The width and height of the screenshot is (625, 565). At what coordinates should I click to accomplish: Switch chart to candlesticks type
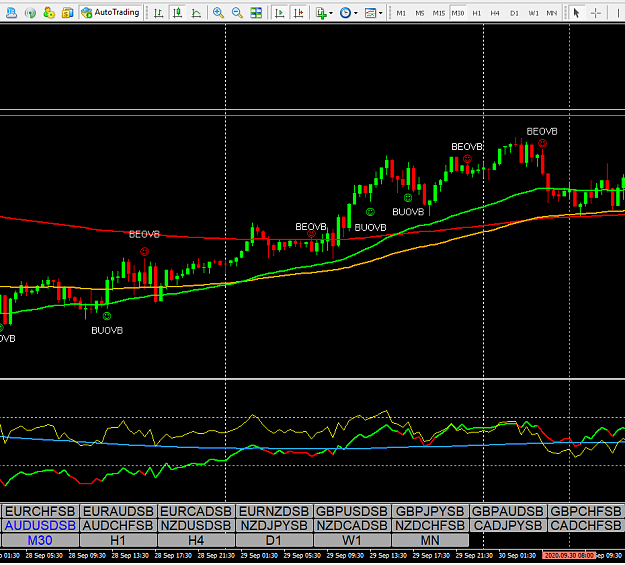click(x=177, y=13)
